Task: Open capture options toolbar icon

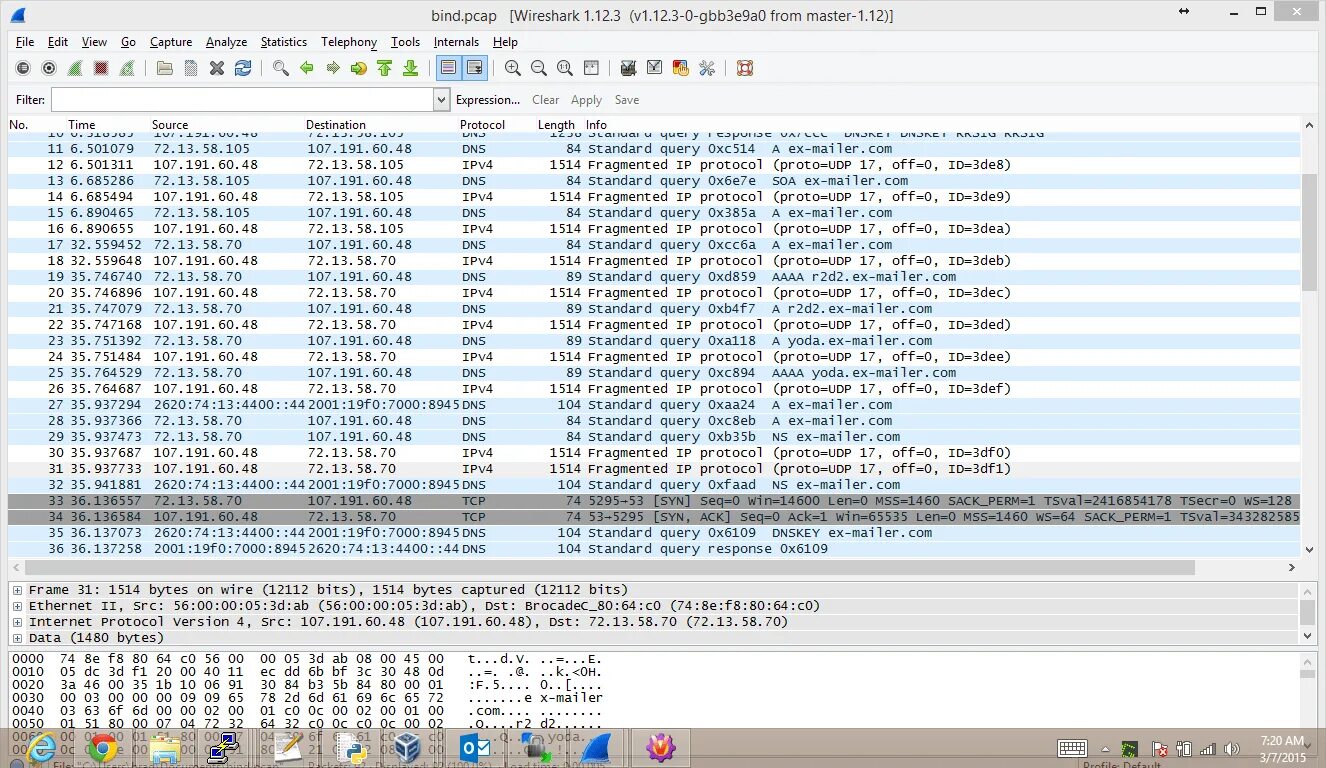Action: point(49,68)
